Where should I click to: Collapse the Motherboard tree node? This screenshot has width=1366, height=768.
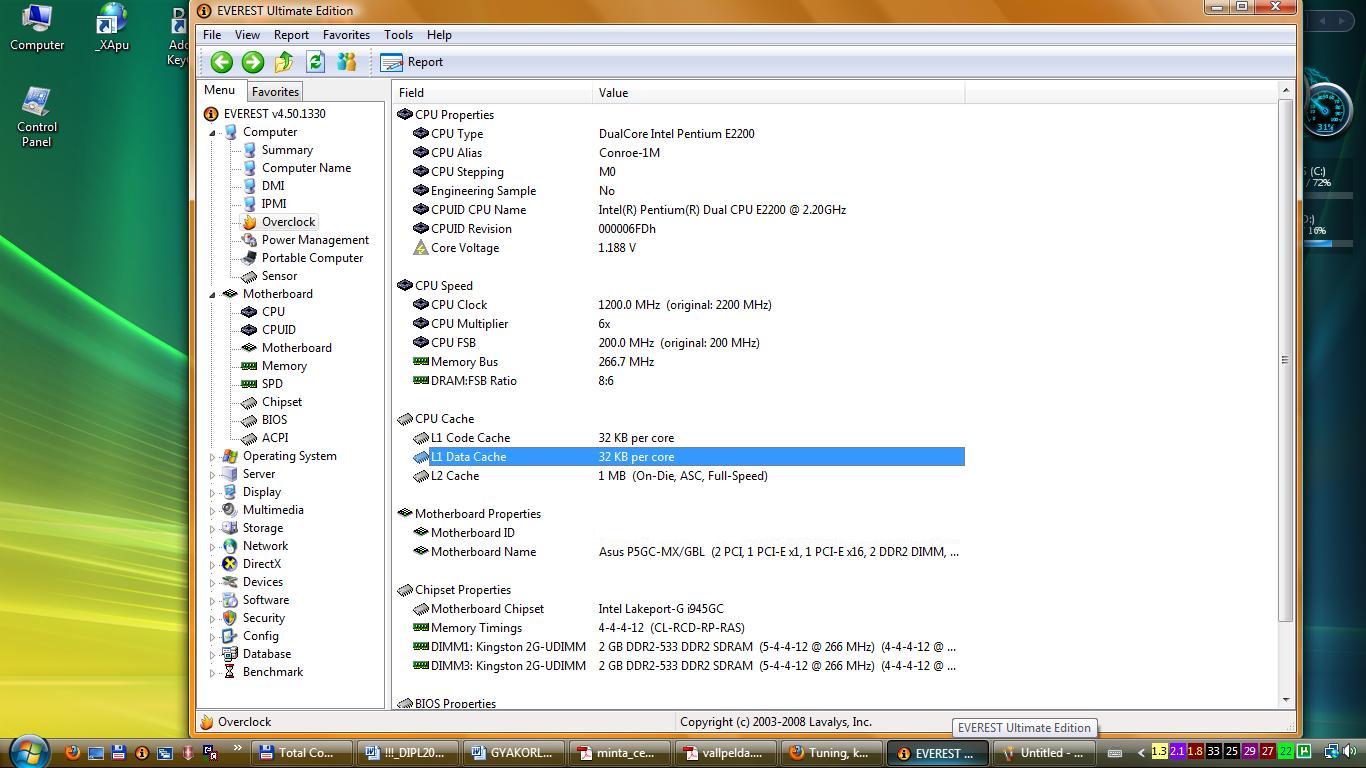(x=212, y=294)
